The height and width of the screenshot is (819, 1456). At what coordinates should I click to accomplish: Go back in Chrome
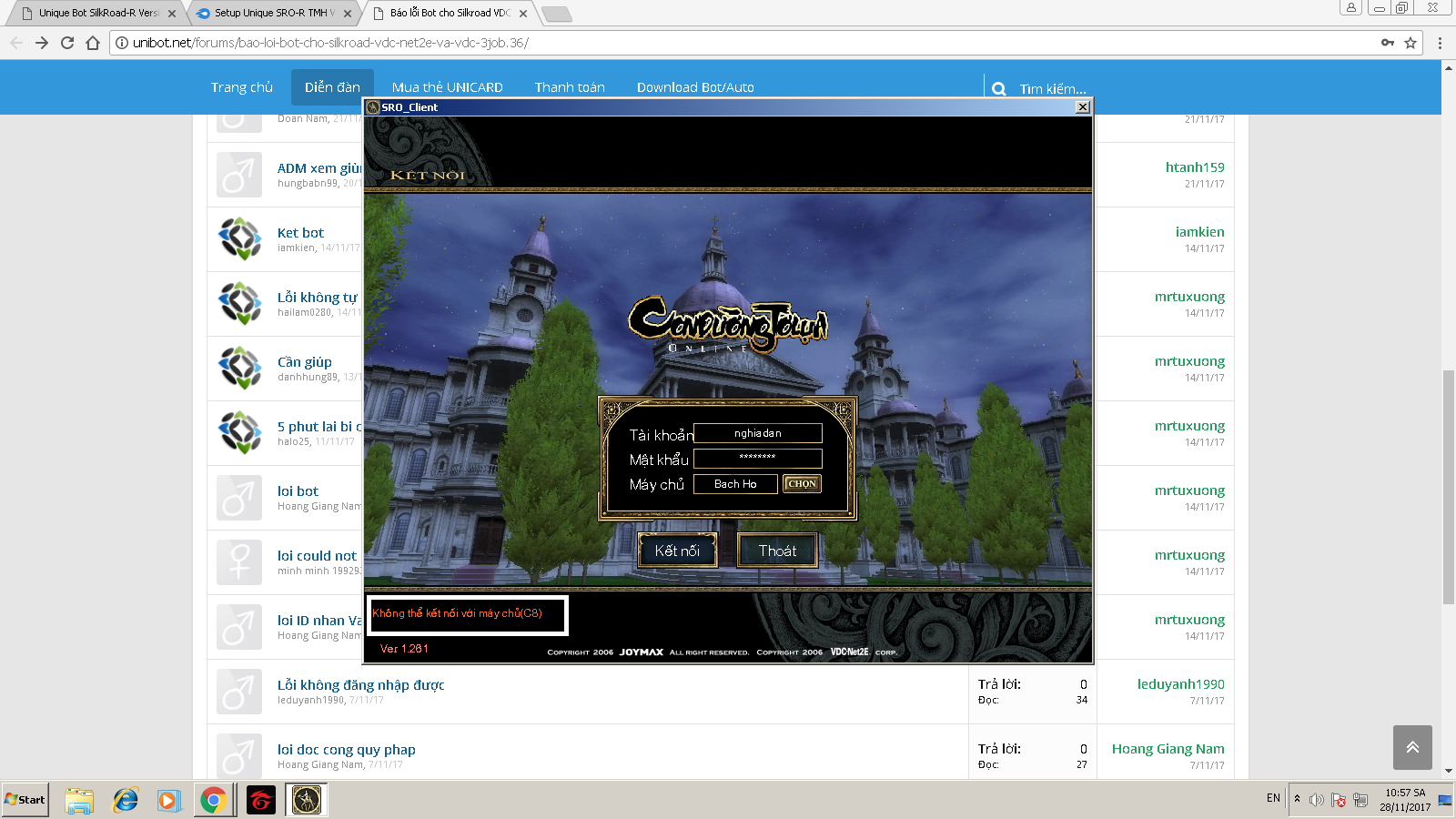[x=16, y=43]
